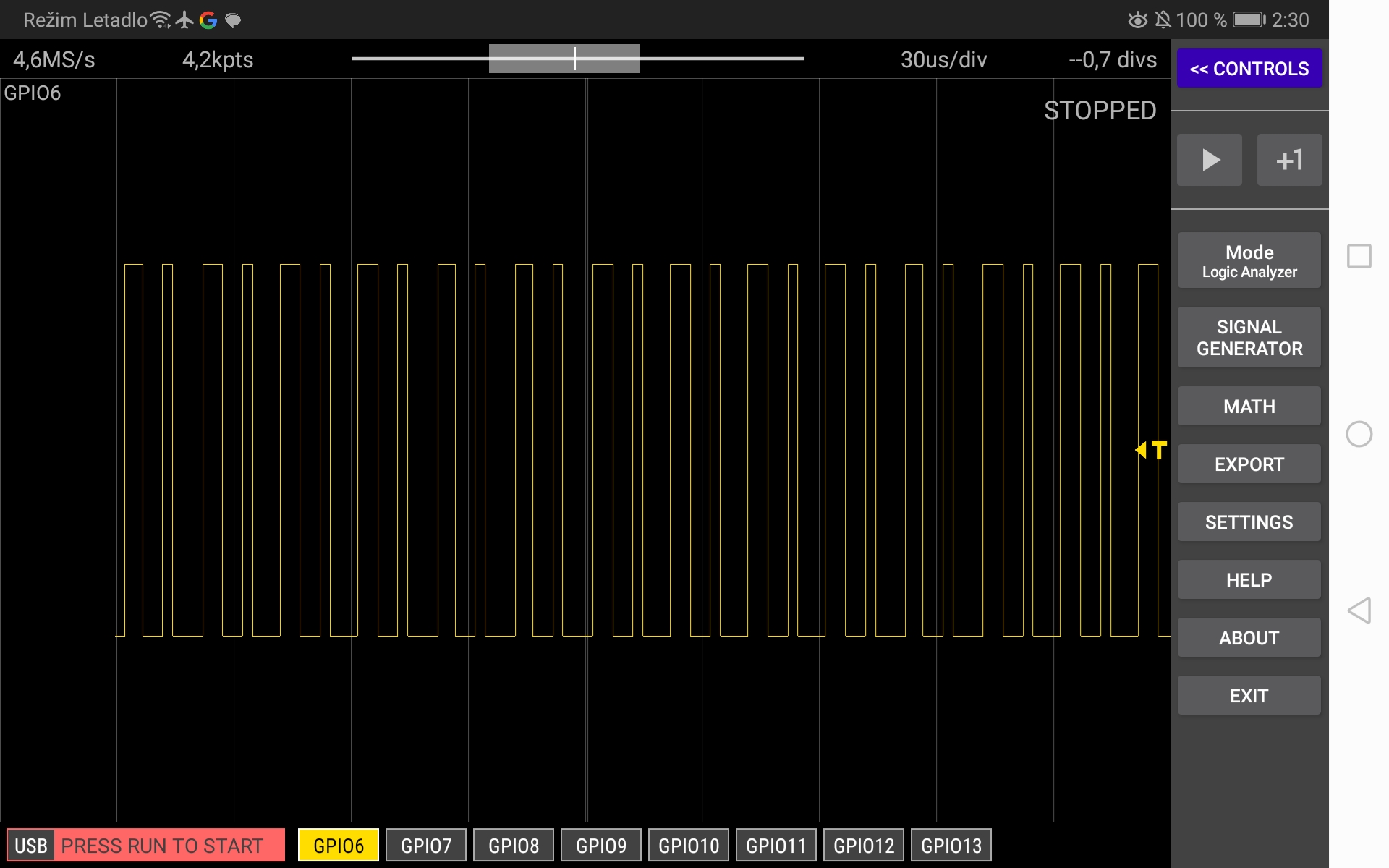The width and height of the screenshot is (1389, 868).
Task: Click the +1 single capture button
Action: 1288,160
